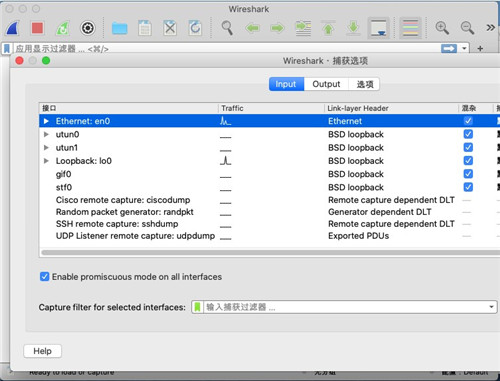
Task: Select Random packet generator: randpkt row
Action: point(269,212)
